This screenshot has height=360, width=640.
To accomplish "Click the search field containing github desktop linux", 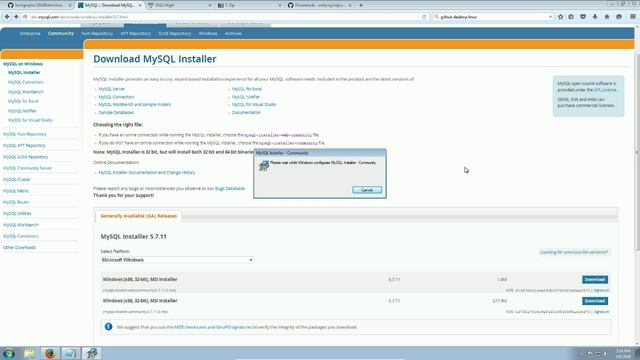I will (493, 17).
